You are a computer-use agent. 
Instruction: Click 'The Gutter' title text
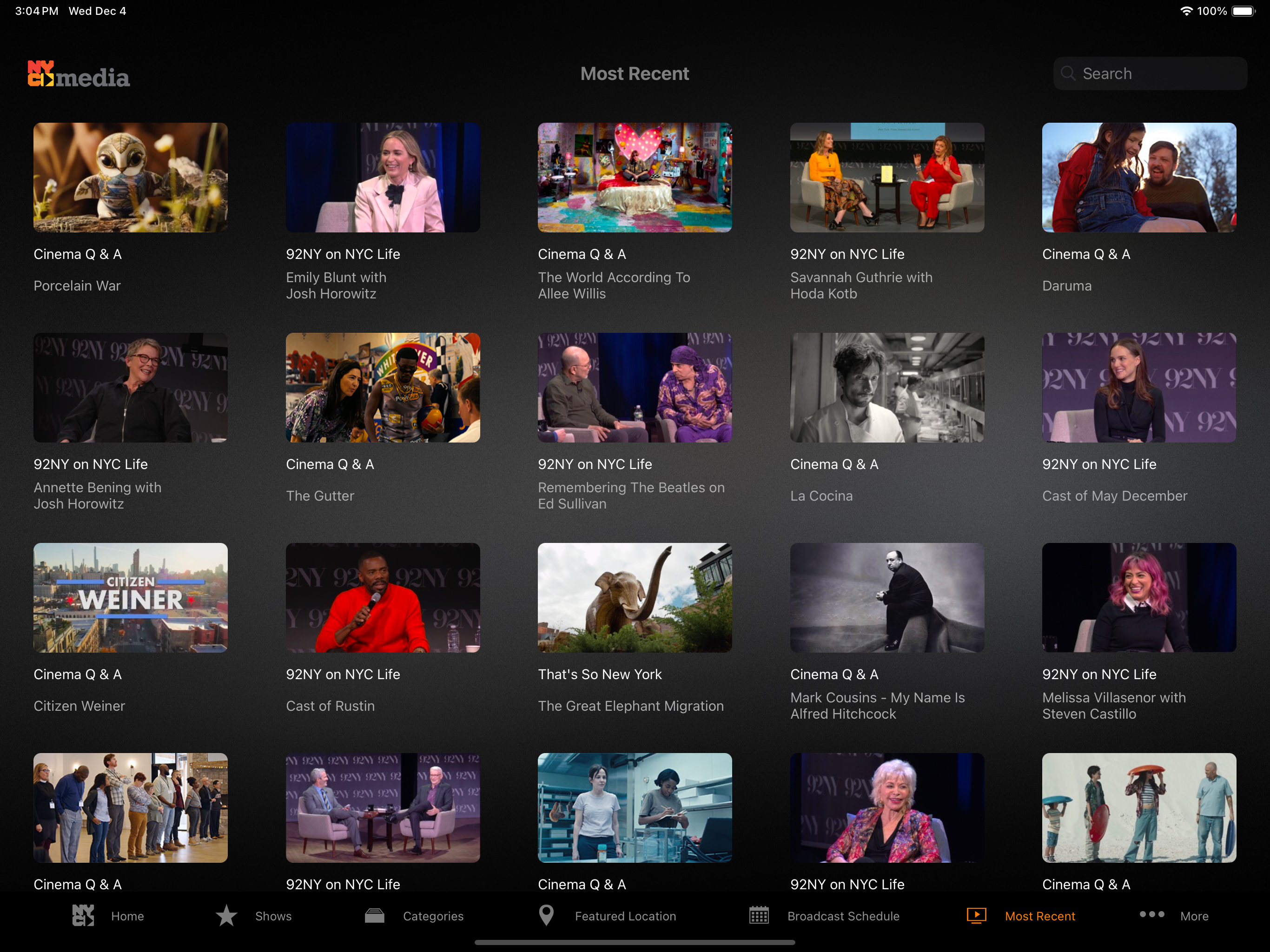coord(320,496)
